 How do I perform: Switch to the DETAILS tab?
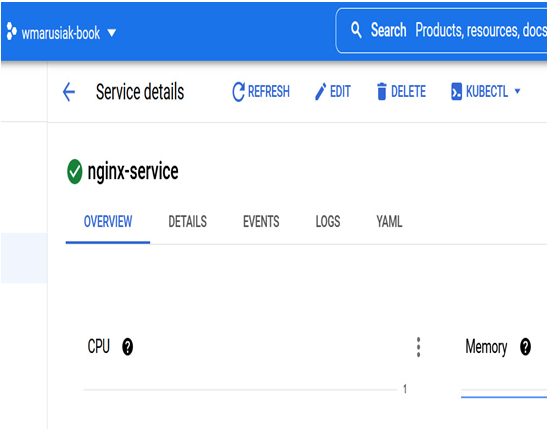(188, 221)
